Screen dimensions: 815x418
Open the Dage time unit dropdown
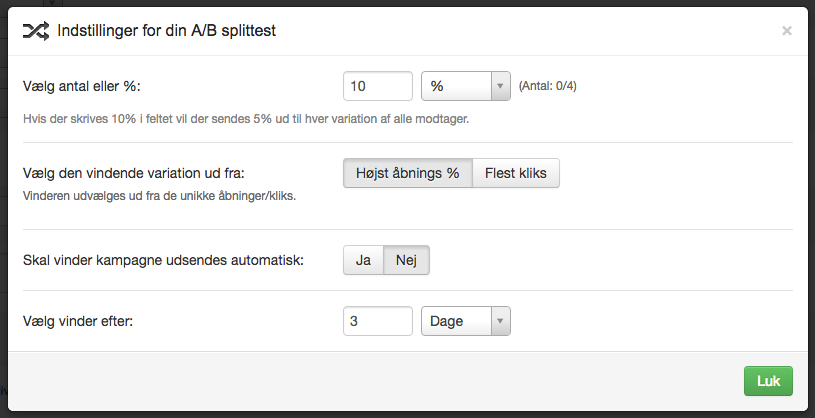(x=466, y=321)
